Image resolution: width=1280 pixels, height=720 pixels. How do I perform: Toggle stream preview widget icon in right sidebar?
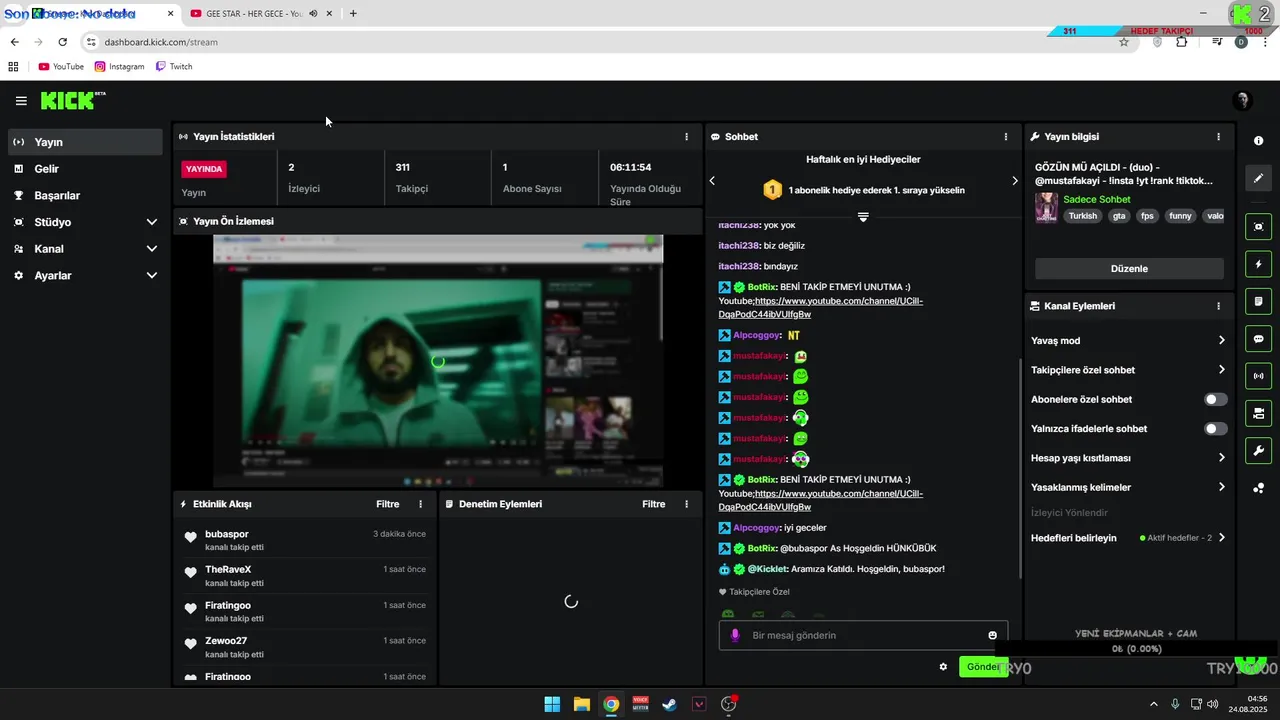coord(1258,227)
